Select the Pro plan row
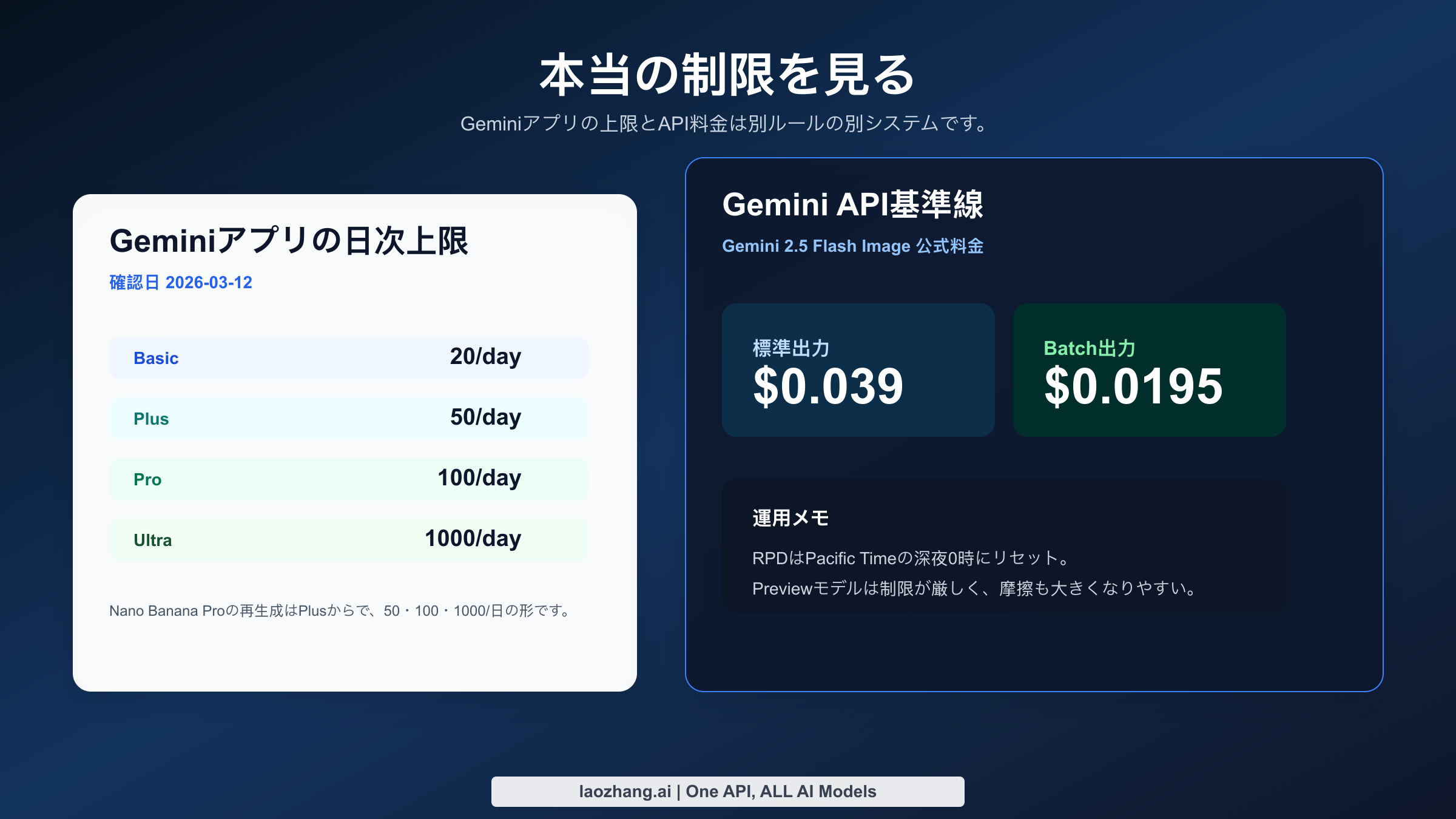This screenshot has height=819, width=1456. (x=348, y=478)
